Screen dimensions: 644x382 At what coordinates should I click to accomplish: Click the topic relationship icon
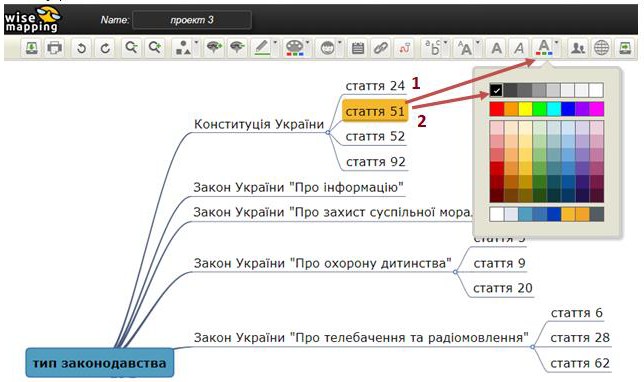[x=405, y=48]
